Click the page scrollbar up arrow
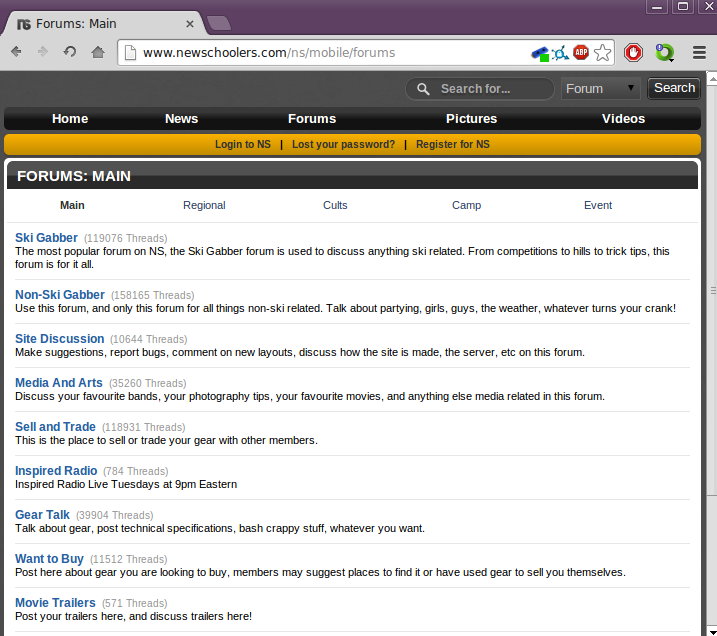717x636 pixels. (712, 78)
